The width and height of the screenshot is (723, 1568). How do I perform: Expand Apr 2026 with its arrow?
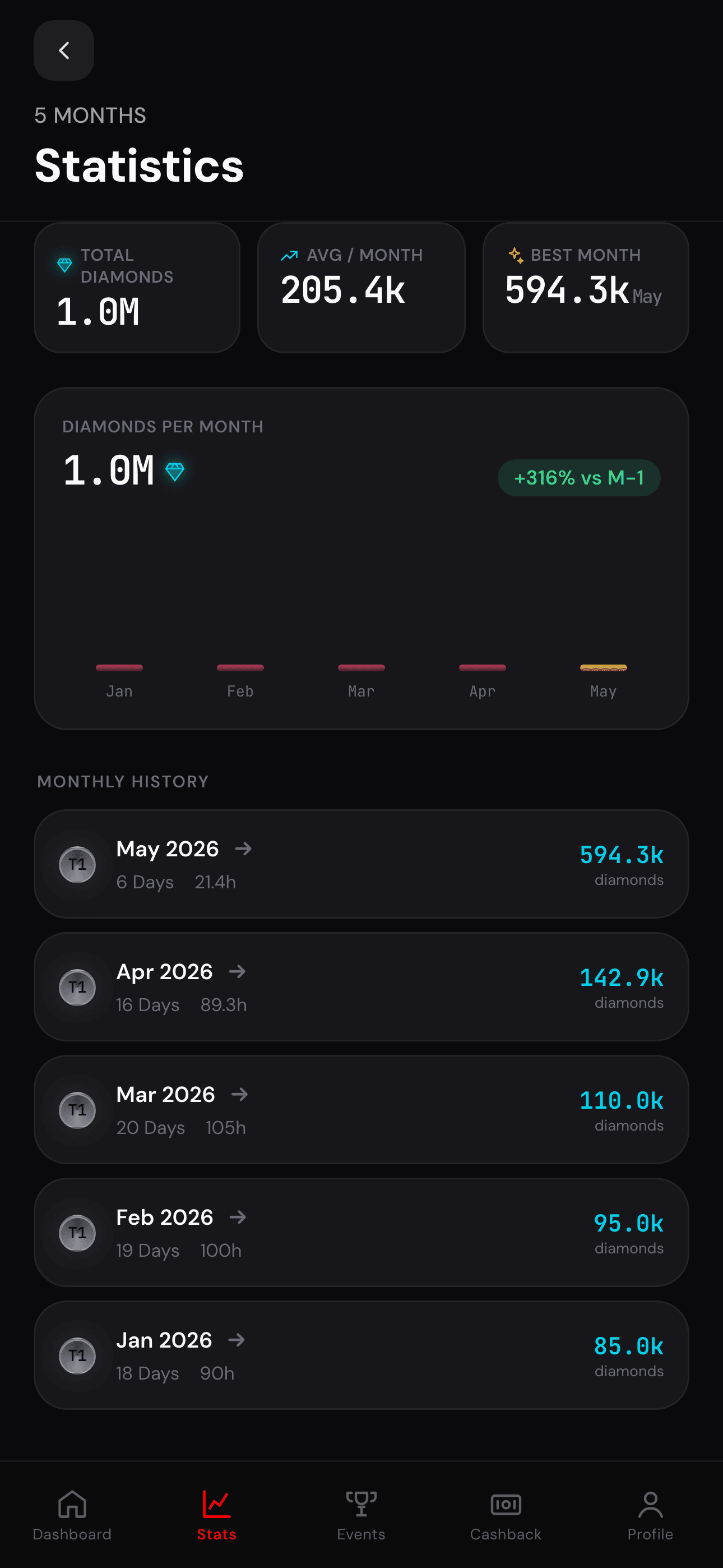pos(237,971)
